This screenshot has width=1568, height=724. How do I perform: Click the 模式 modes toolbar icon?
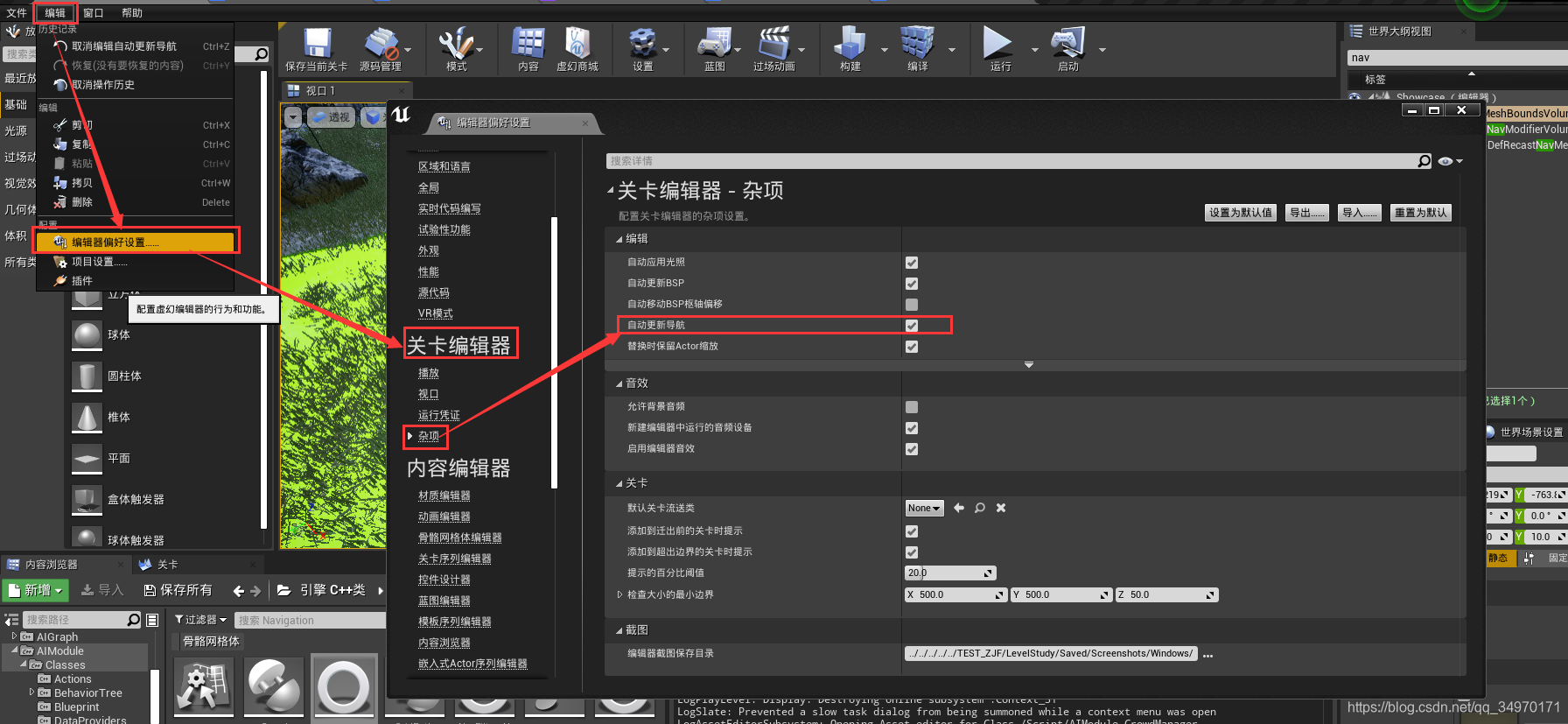(x=456, y=43)
